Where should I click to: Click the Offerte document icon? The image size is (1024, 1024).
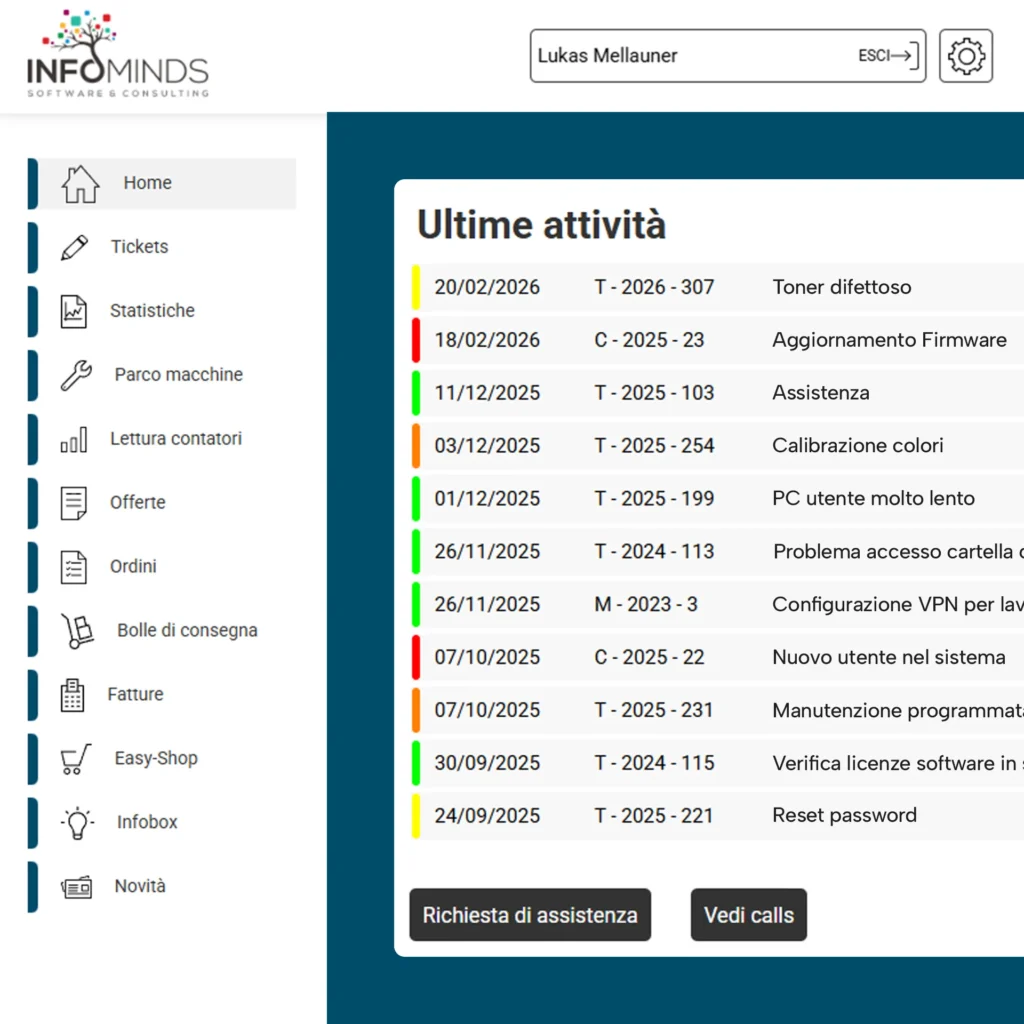click(x=74, y=503)
